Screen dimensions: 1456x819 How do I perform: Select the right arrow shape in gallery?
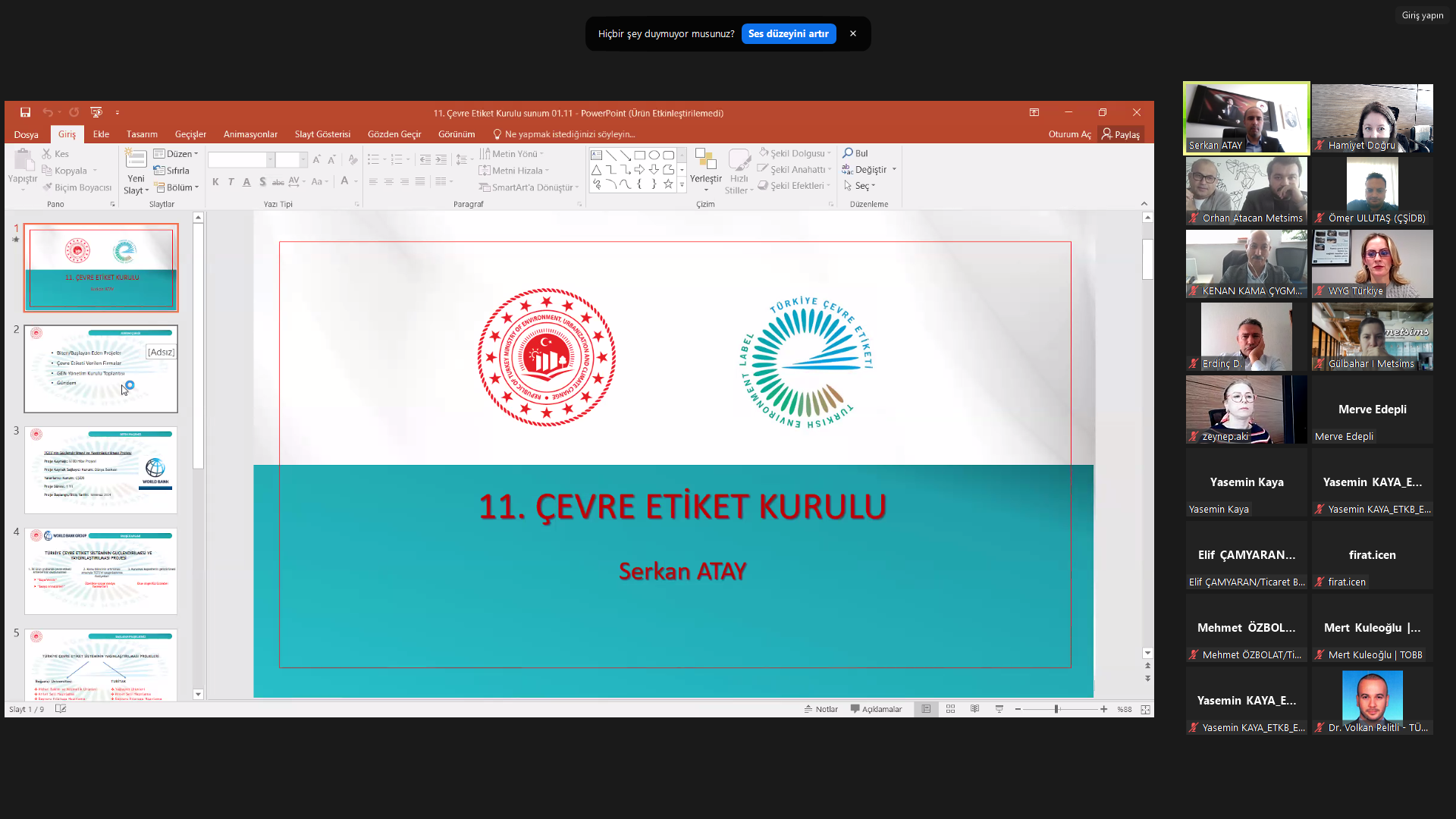click(x=639, y=169)
